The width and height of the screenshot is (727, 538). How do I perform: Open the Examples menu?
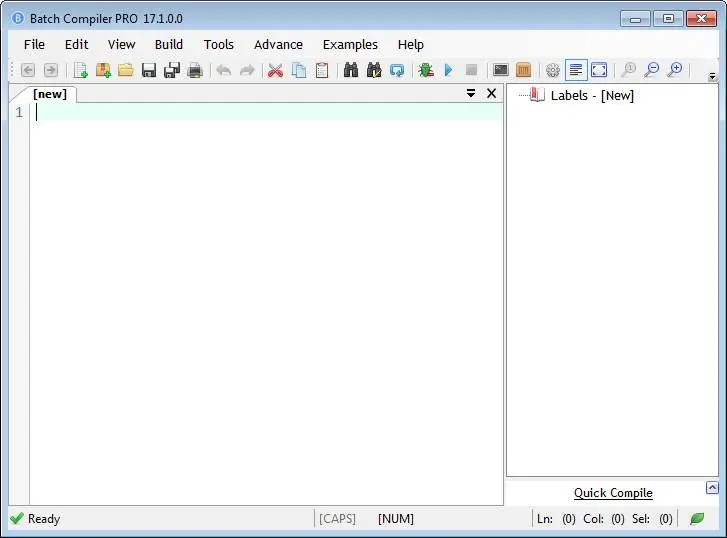(350, 45)
